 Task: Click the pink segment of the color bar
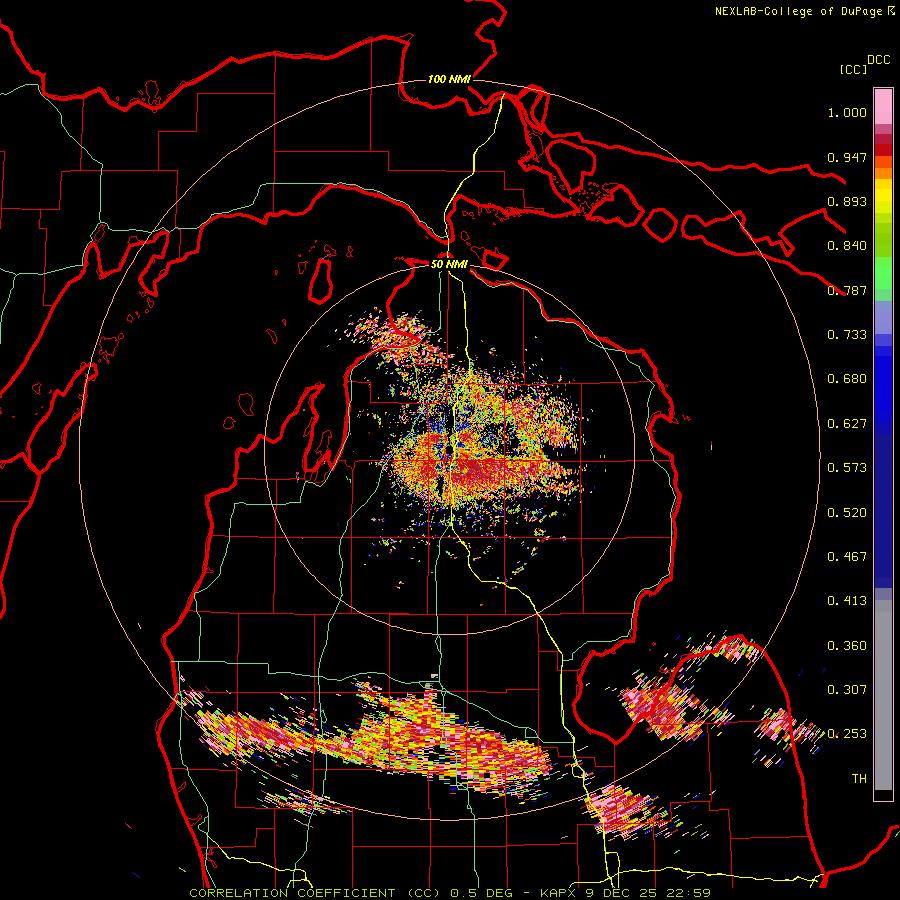(883, 106)
